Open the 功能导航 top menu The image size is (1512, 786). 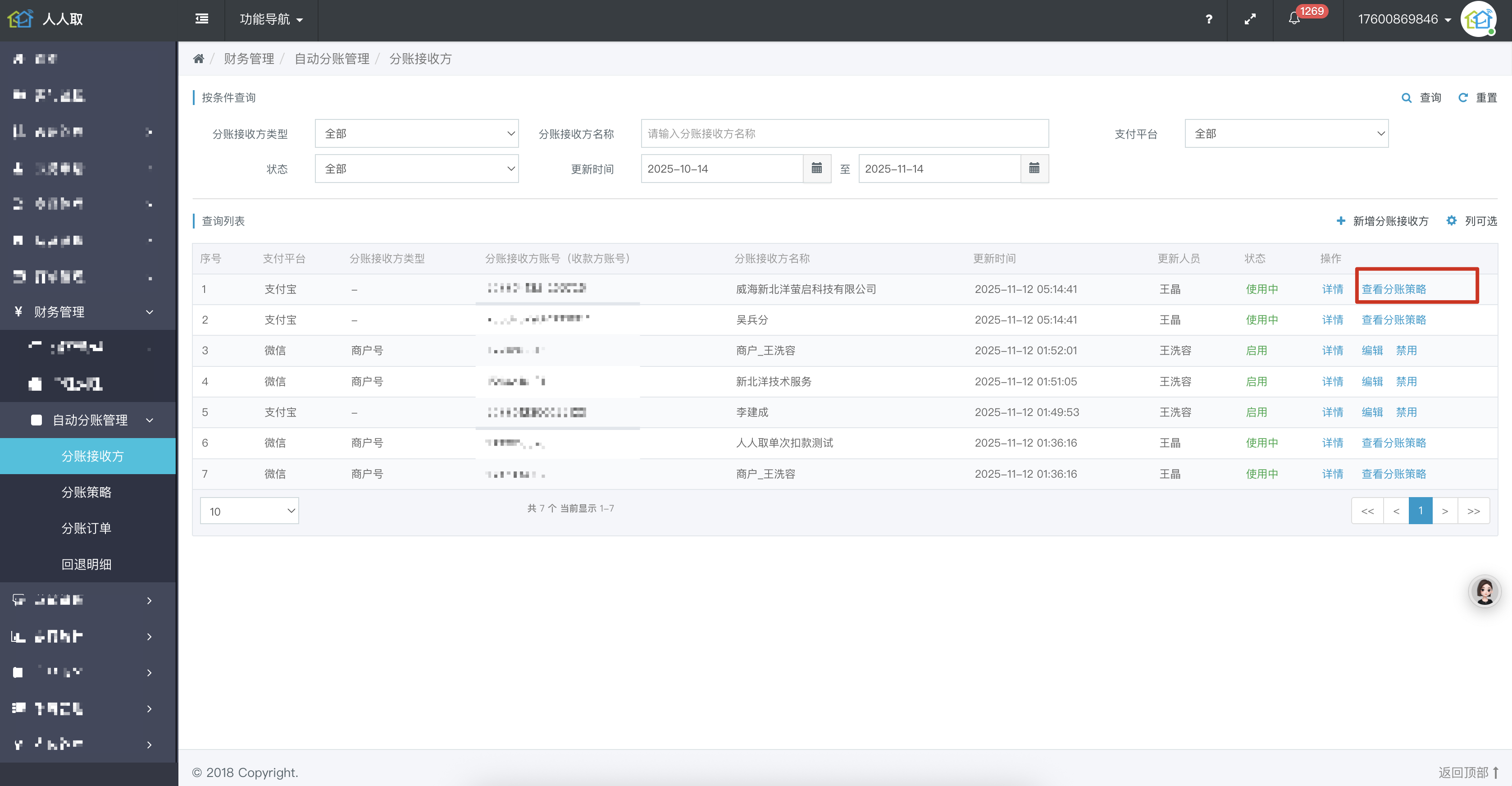tap(271, 19)
